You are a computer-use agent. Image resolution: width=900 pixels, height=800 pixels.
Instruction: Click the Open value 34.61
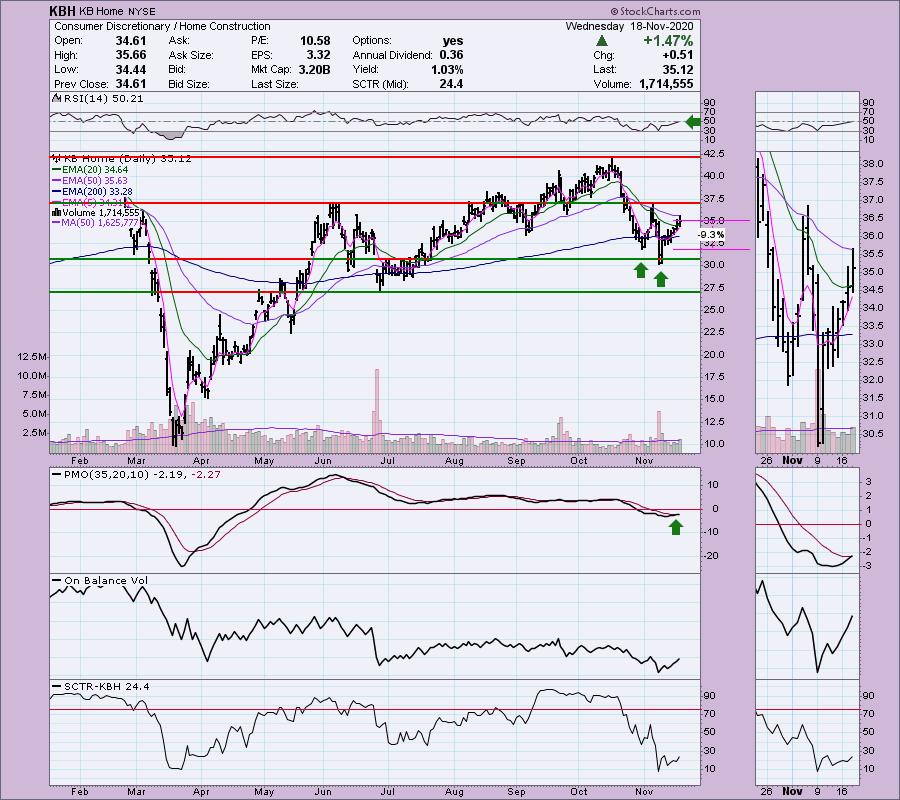[131, 41]
